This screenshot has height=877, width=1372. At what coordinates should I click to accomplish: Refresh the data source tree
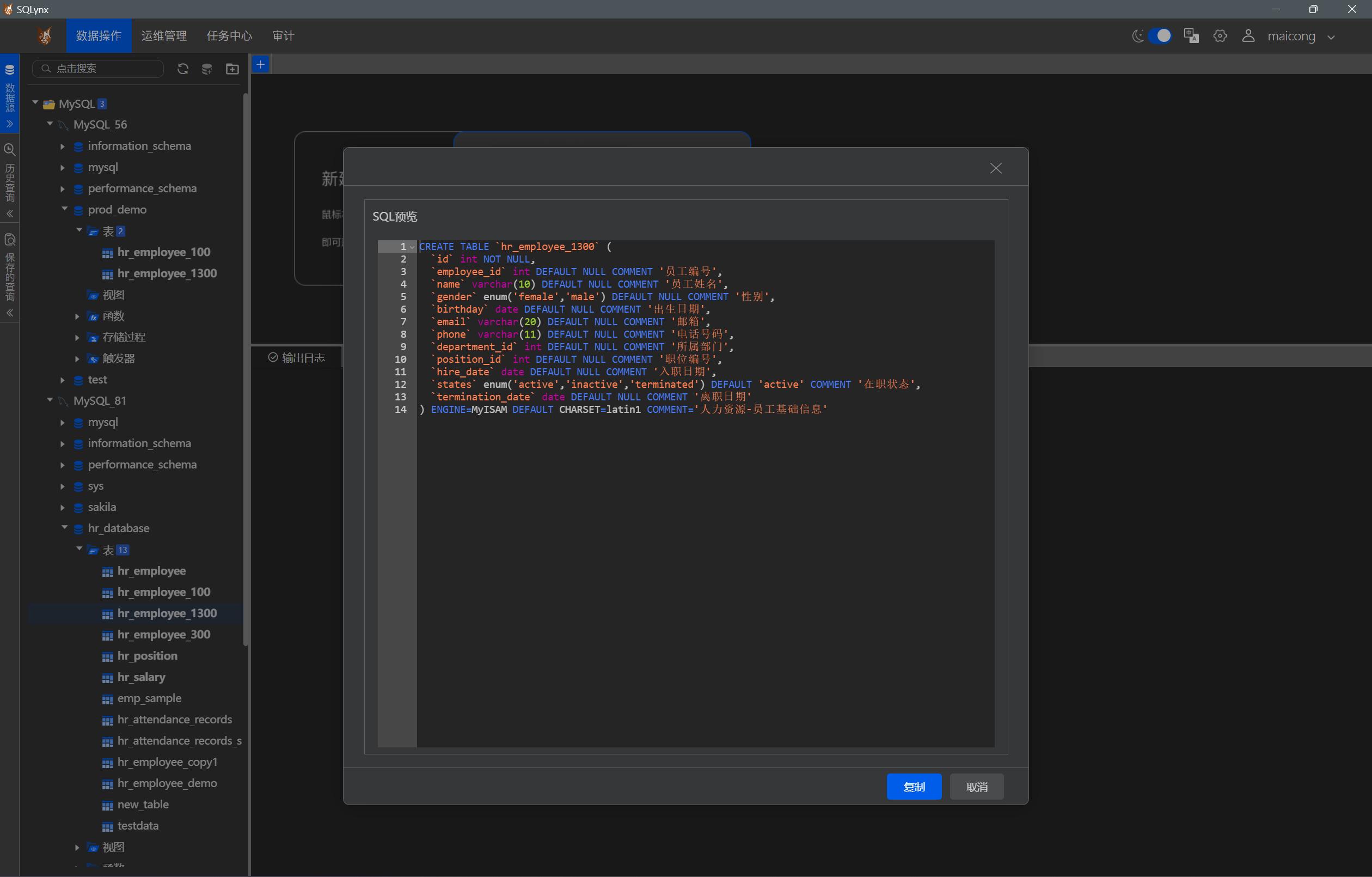pos(182,69)
